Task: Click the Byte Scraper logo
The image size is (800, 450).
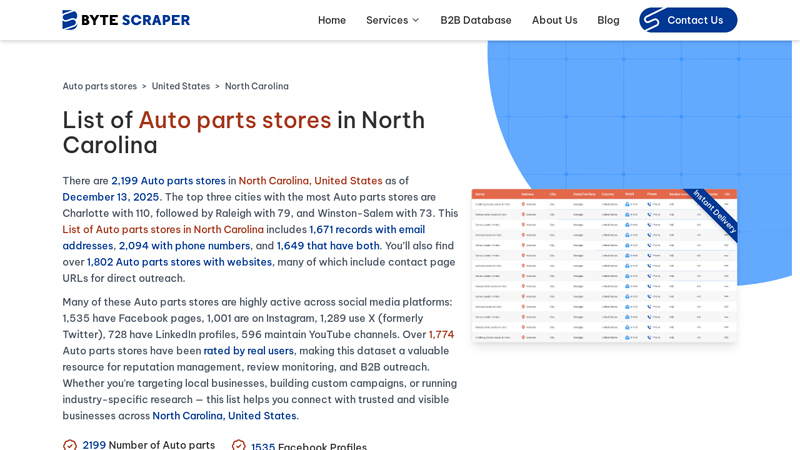Action: point(126,20)
